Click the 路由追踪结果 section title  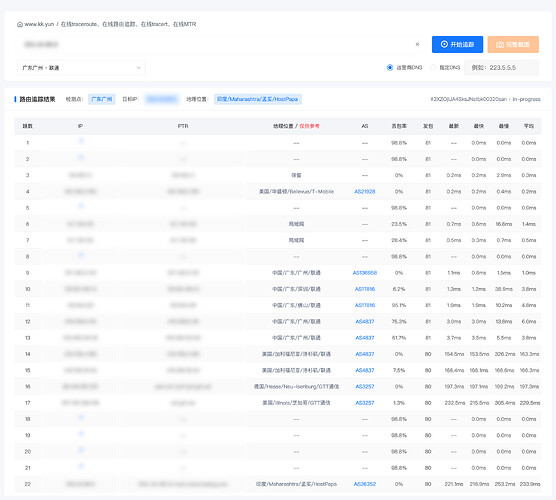(37, 99)
